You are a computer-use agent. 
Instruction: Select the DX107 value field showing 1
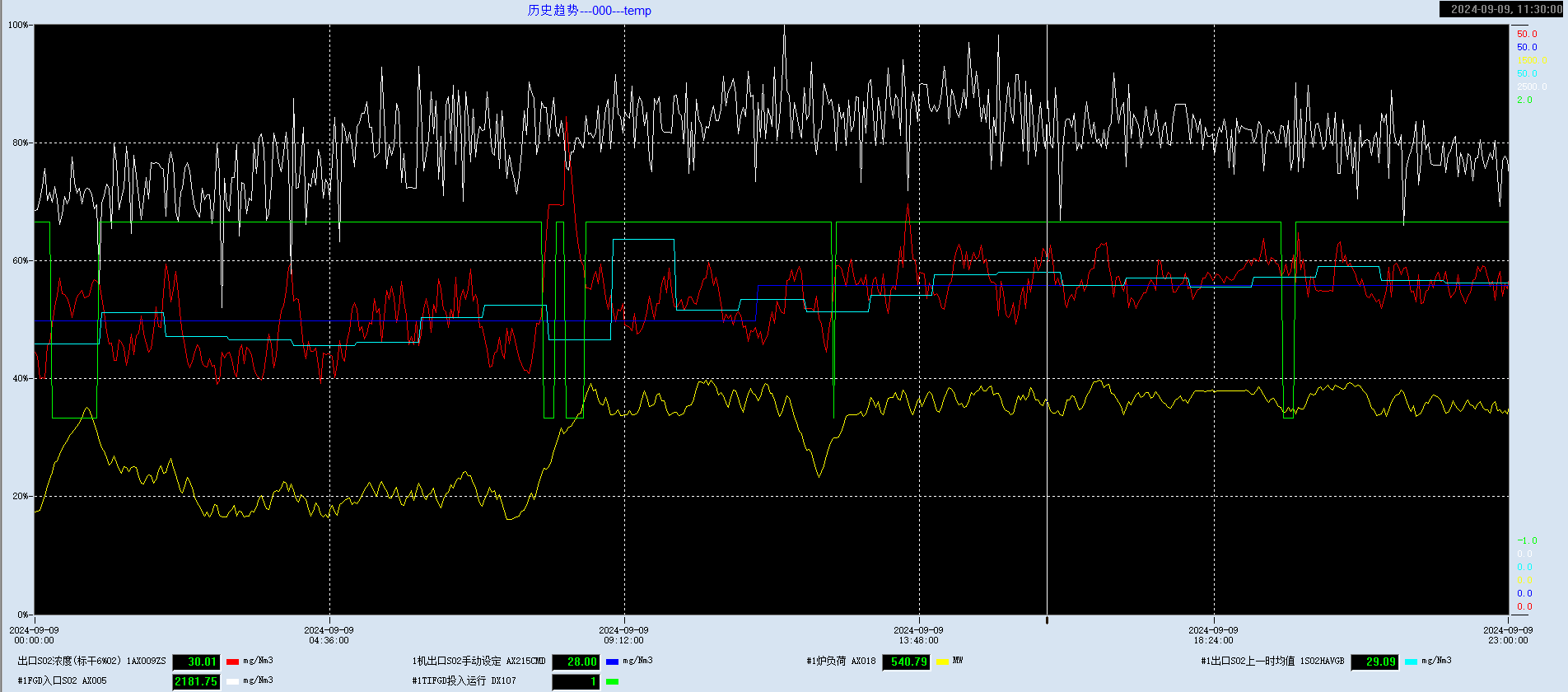tap(576, 681)
